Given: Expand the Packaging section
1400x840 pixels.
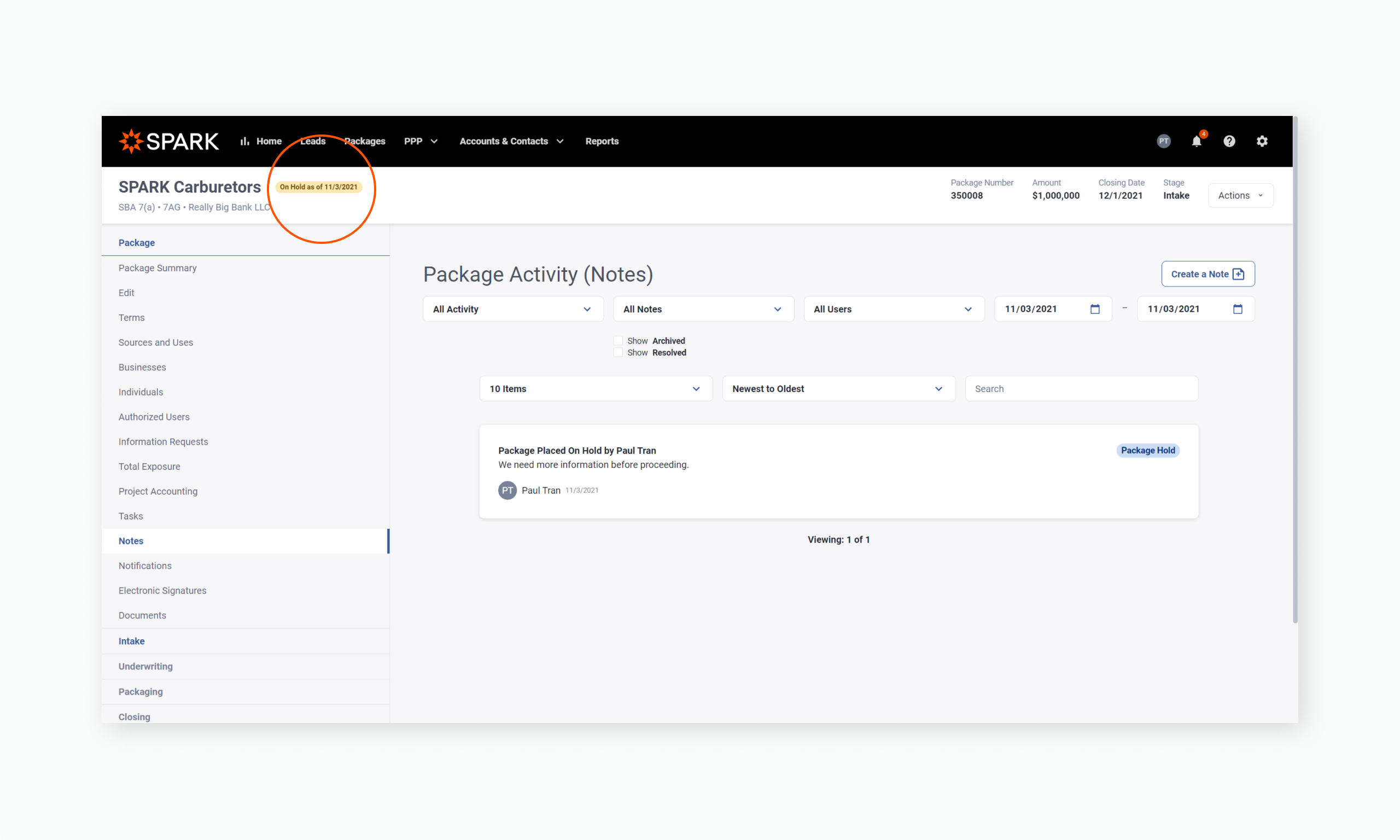Looking at the screenshot, I should click(245, 692).
